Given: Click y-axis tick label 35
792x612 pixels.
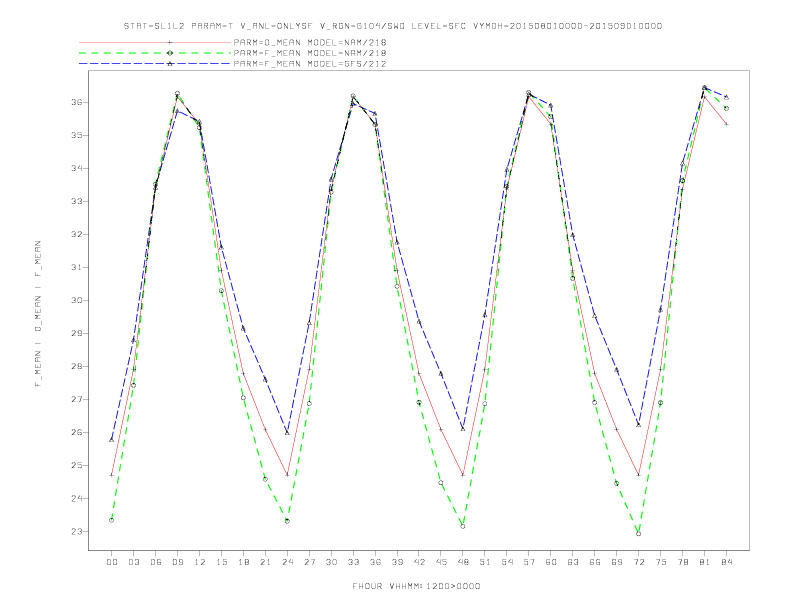Looking at the screenshot, I should pyautogui.click(x=77, y=135).
